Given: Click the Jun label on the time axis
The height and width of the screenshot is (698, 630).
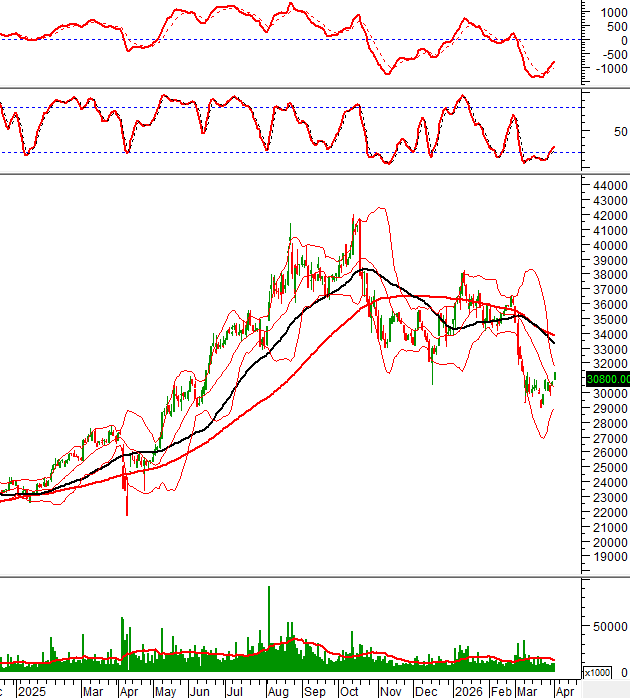Looking at the screenshot, I should coord(201,690).
